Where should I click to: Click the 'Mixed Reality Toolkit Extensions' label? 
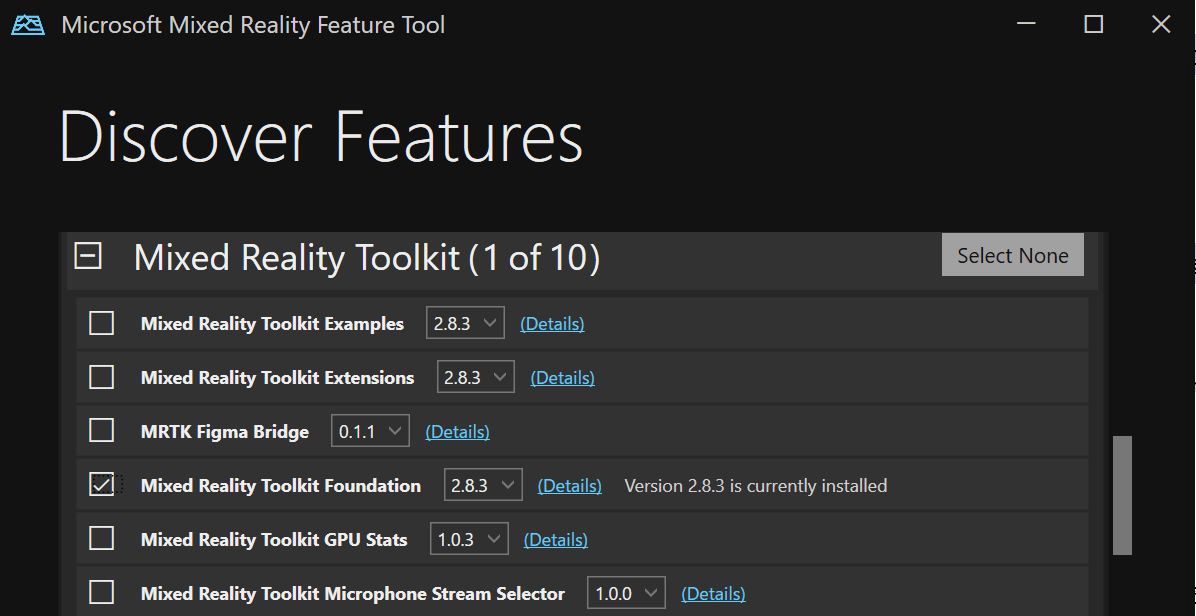[x=278, y=378]
